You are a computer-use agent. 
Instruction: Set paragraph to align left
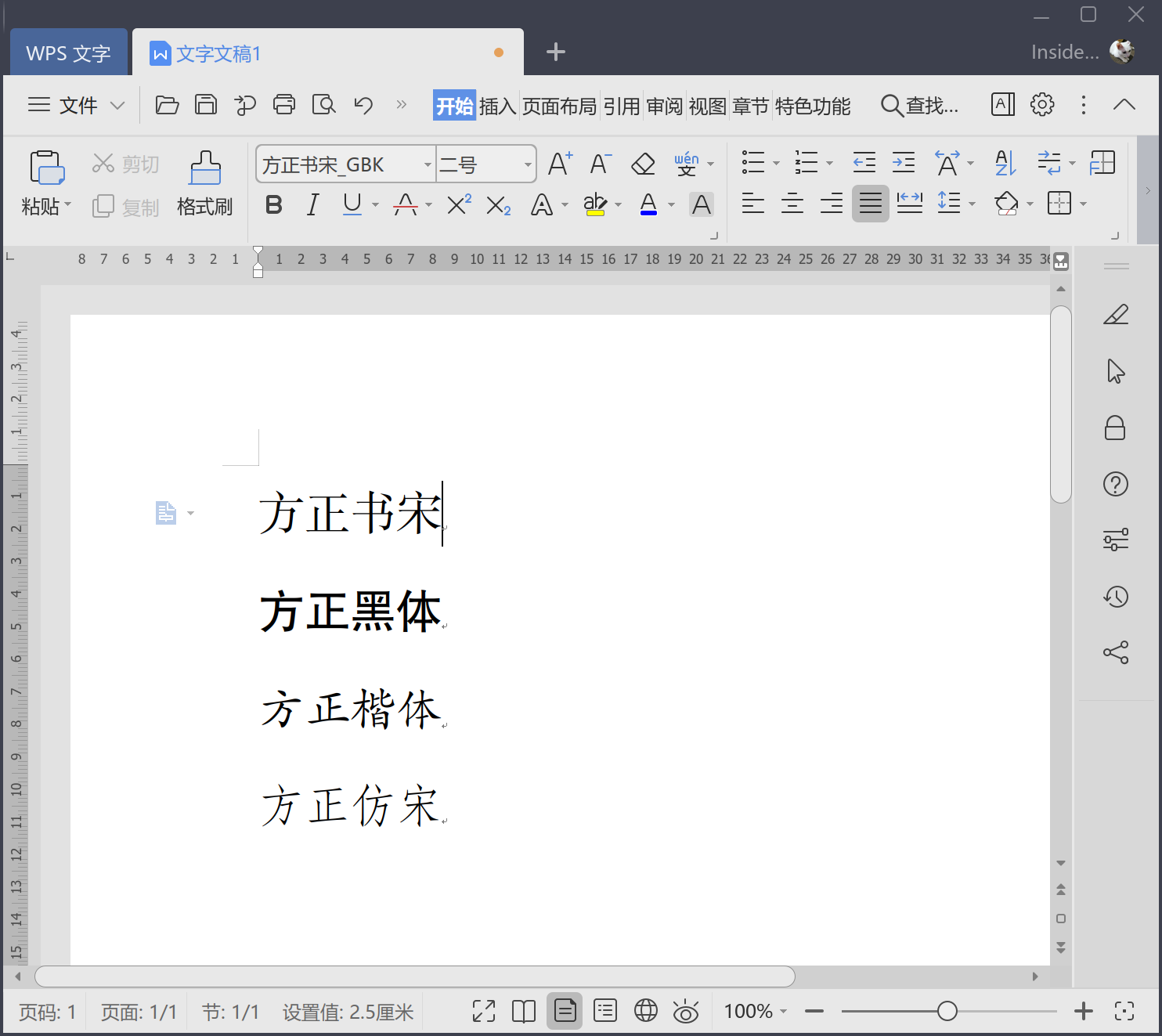[753, 204]
